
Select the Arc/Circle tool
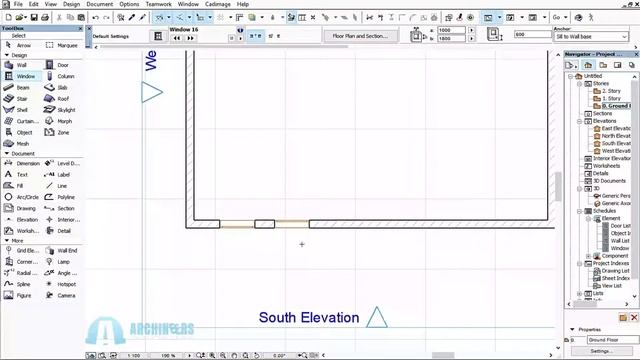pos(22,197)
